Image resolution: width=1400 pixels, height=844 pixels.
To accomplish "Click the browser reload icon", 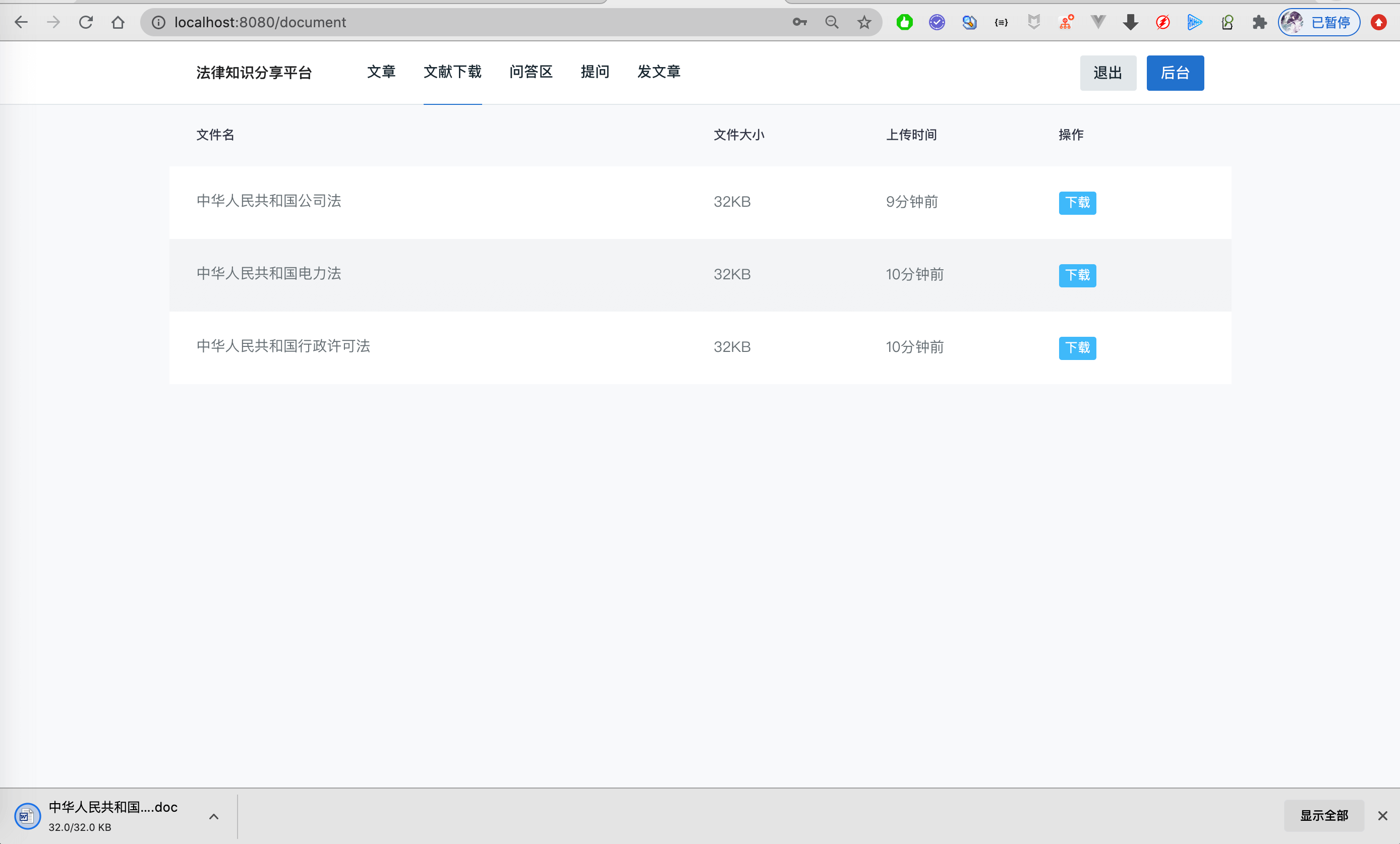I will (x=86, y=22).
